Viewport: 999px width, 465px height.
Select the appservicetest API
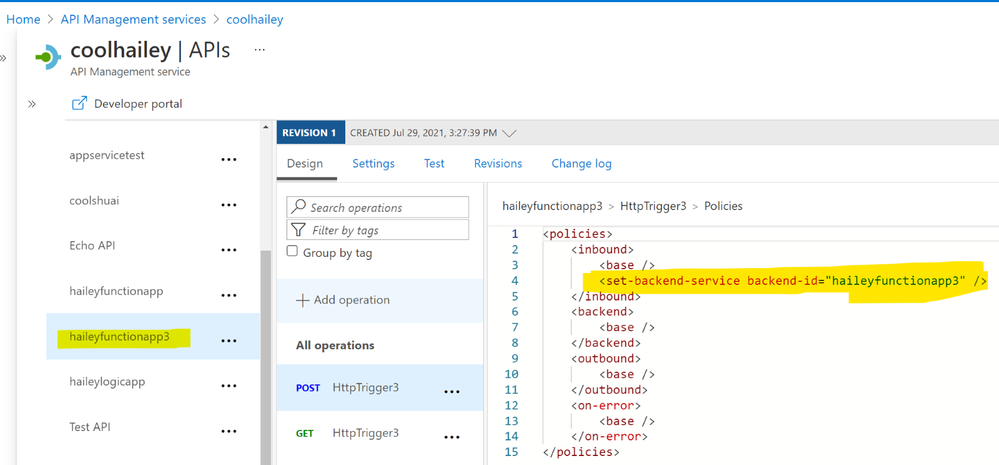(107, 155)
